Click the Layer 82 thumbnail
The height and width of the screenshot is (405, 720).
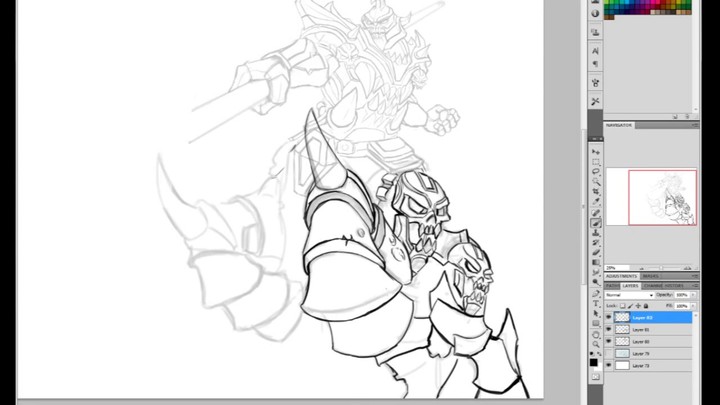(622, 317)
